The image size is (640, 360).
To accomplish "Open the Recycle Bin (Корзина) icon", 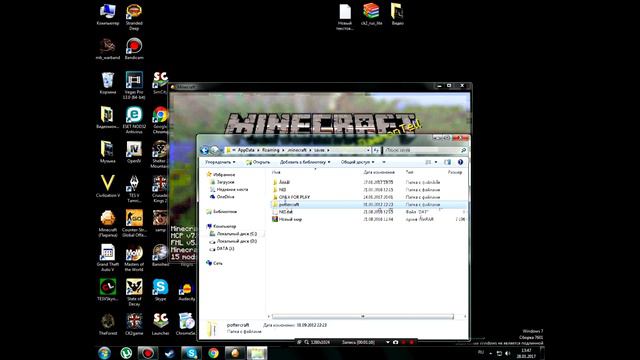I will pos(108,83).
